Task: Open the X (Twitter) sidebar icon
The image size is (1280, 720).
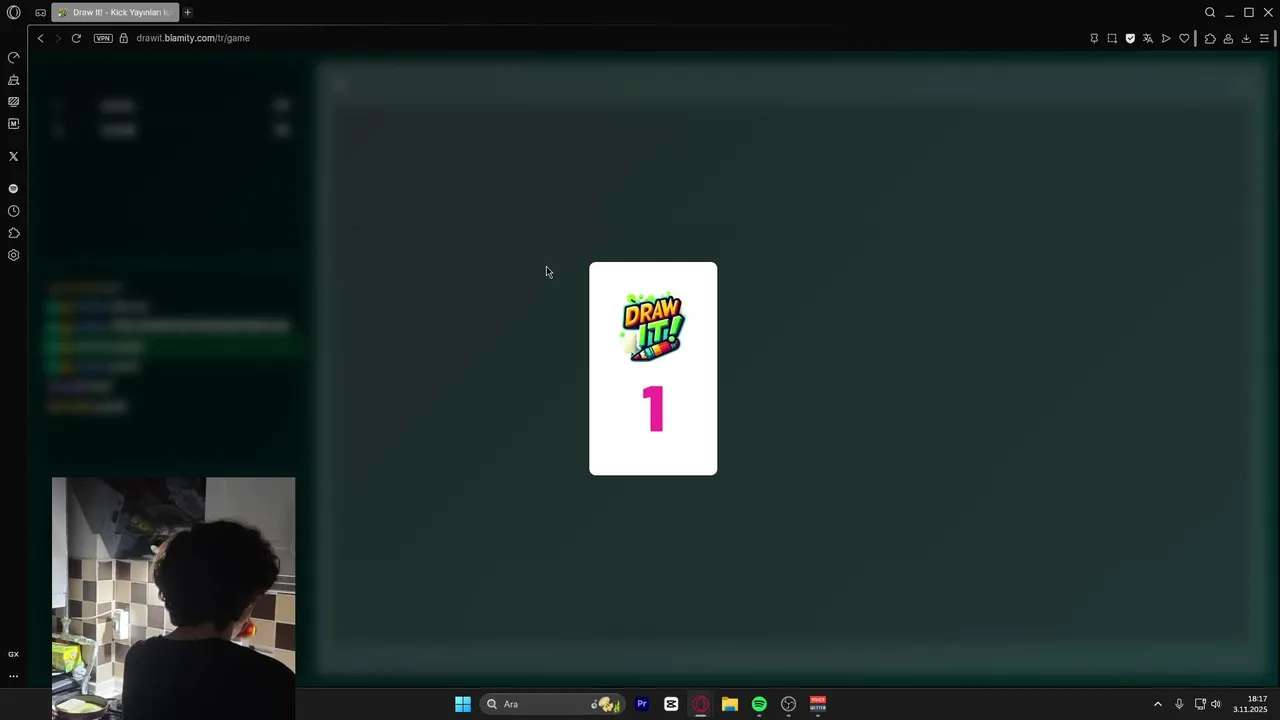Action: 13,156
